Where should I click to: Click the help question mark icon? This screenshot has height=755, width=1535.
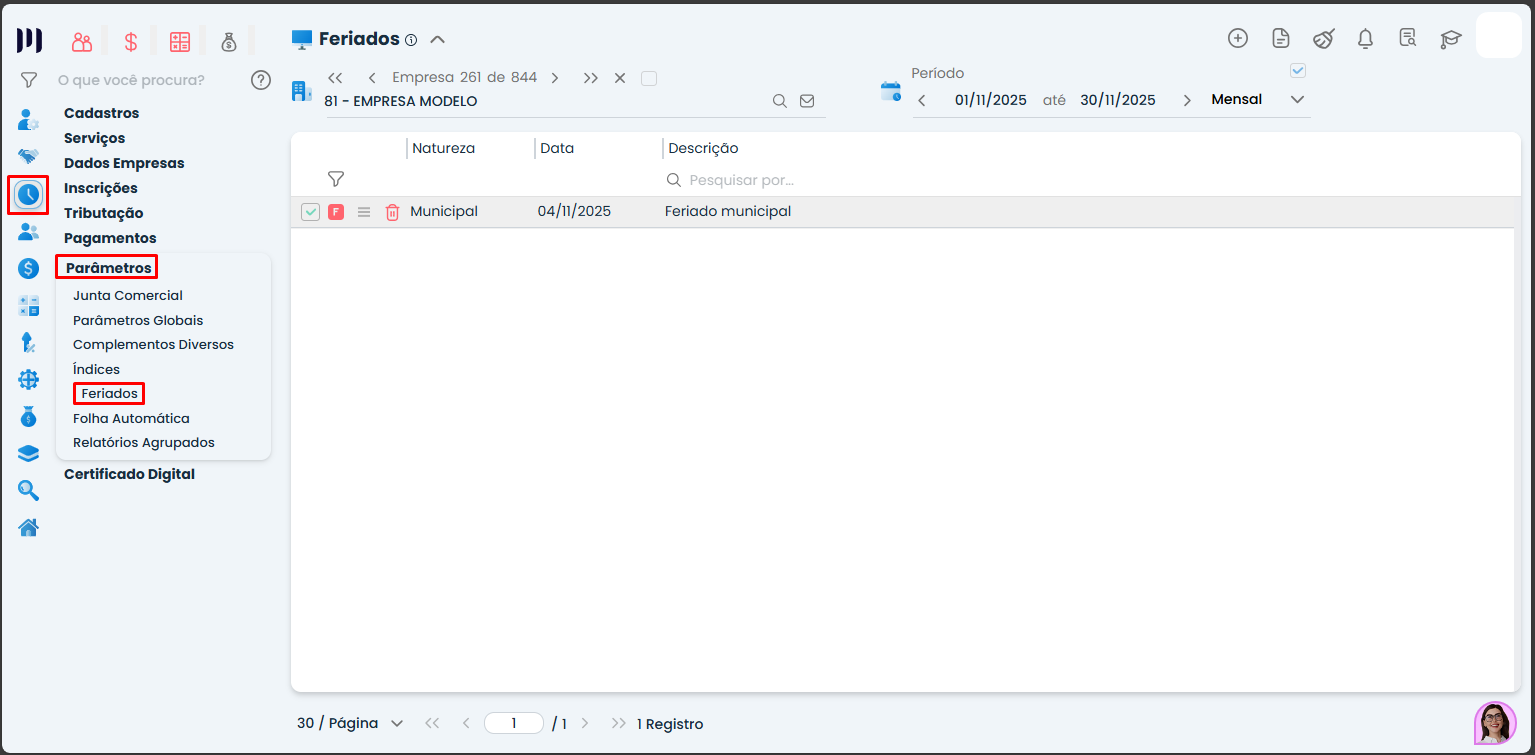tap(261, 80)
